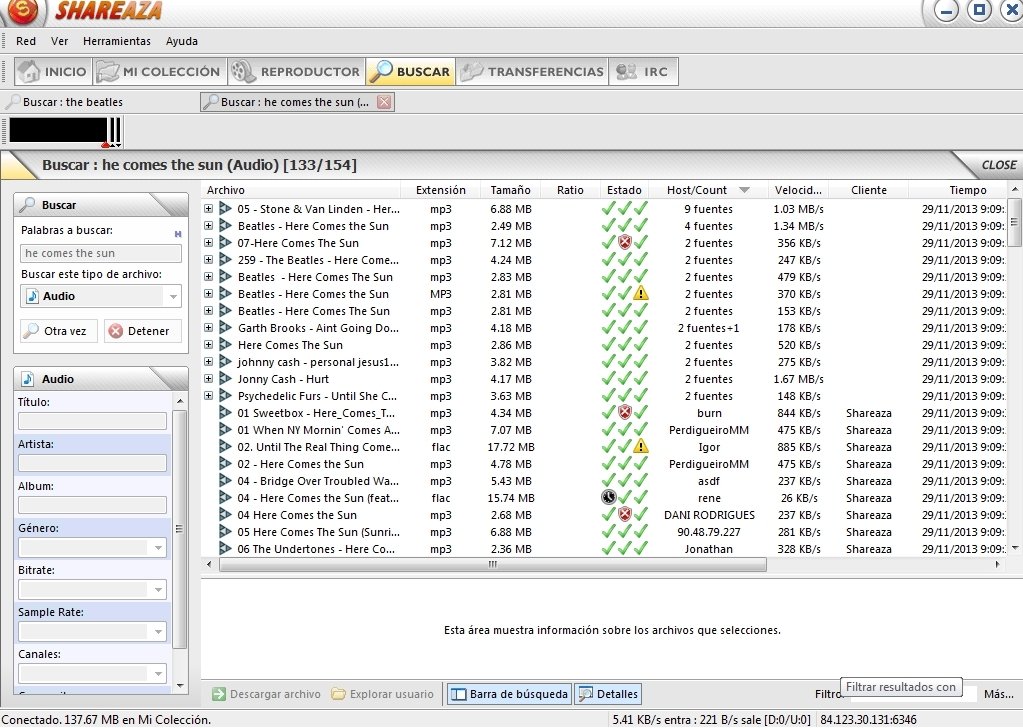Sort by the Cliente column header
The width and height of the screenshot is (1023, 728).
click(x=868, y=190)
